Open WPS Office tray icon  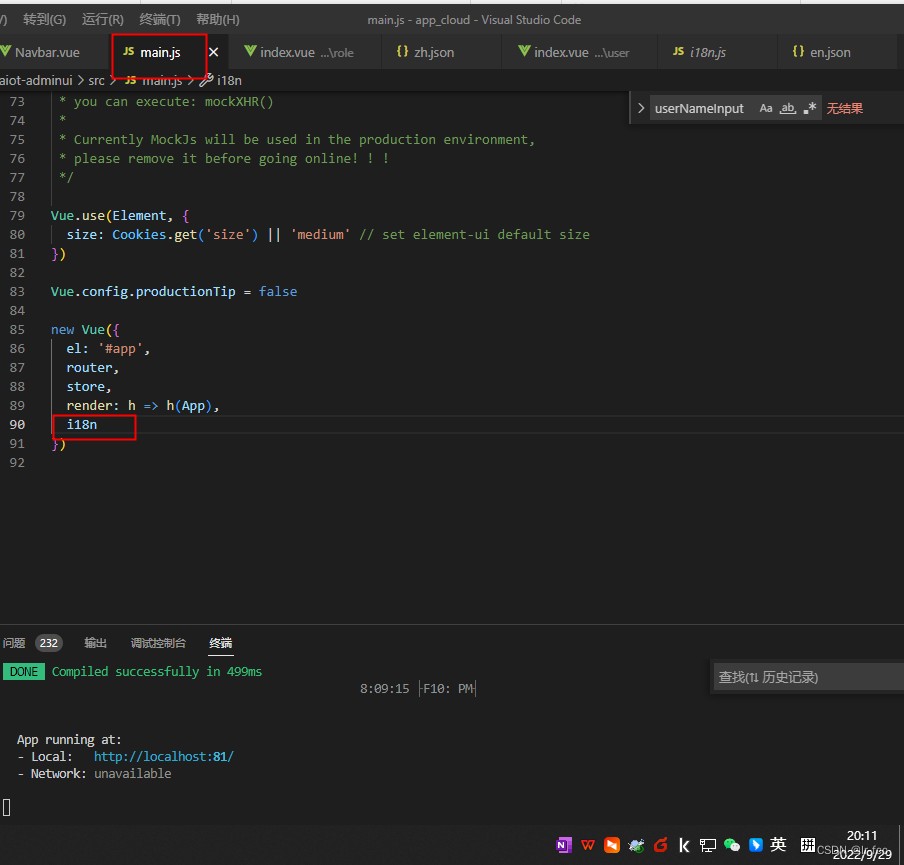click(587, 845)
